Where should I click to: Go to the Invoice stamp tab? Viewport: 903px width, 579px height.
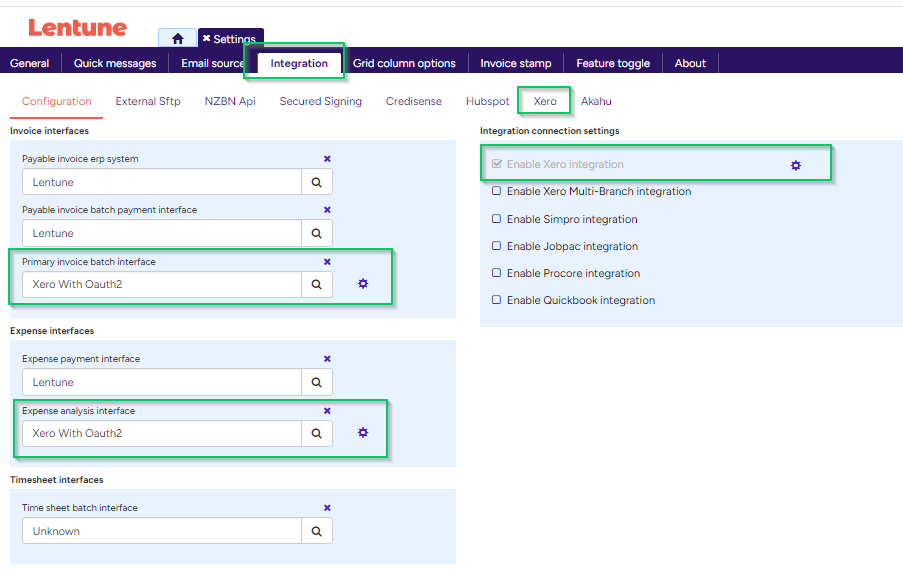pyautogui.click(x=515, y=63)
